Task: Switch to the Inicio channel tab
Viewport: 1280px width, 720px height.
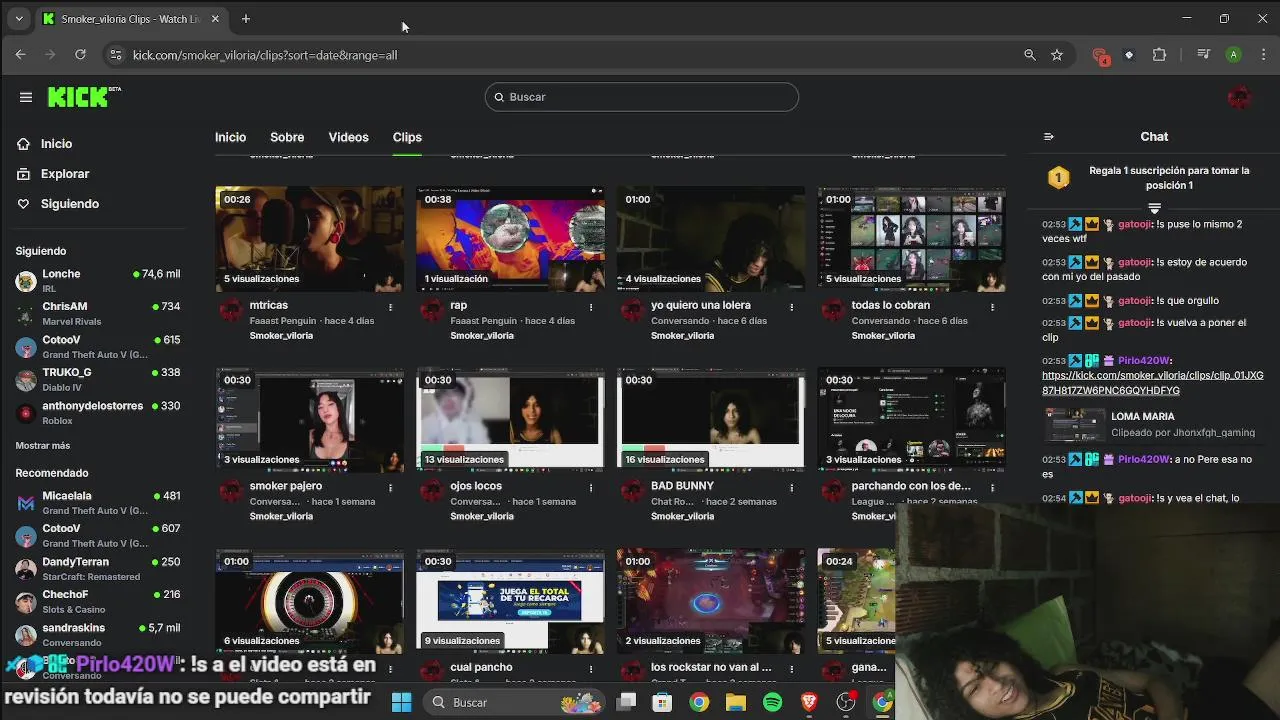Action: pyautogui.click(x=230, y=137)
